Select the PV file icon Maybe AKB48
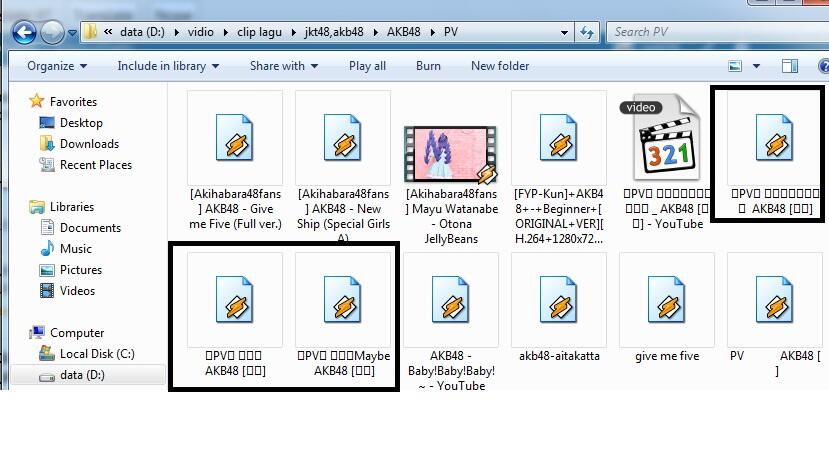 click(x=343, y=300)
